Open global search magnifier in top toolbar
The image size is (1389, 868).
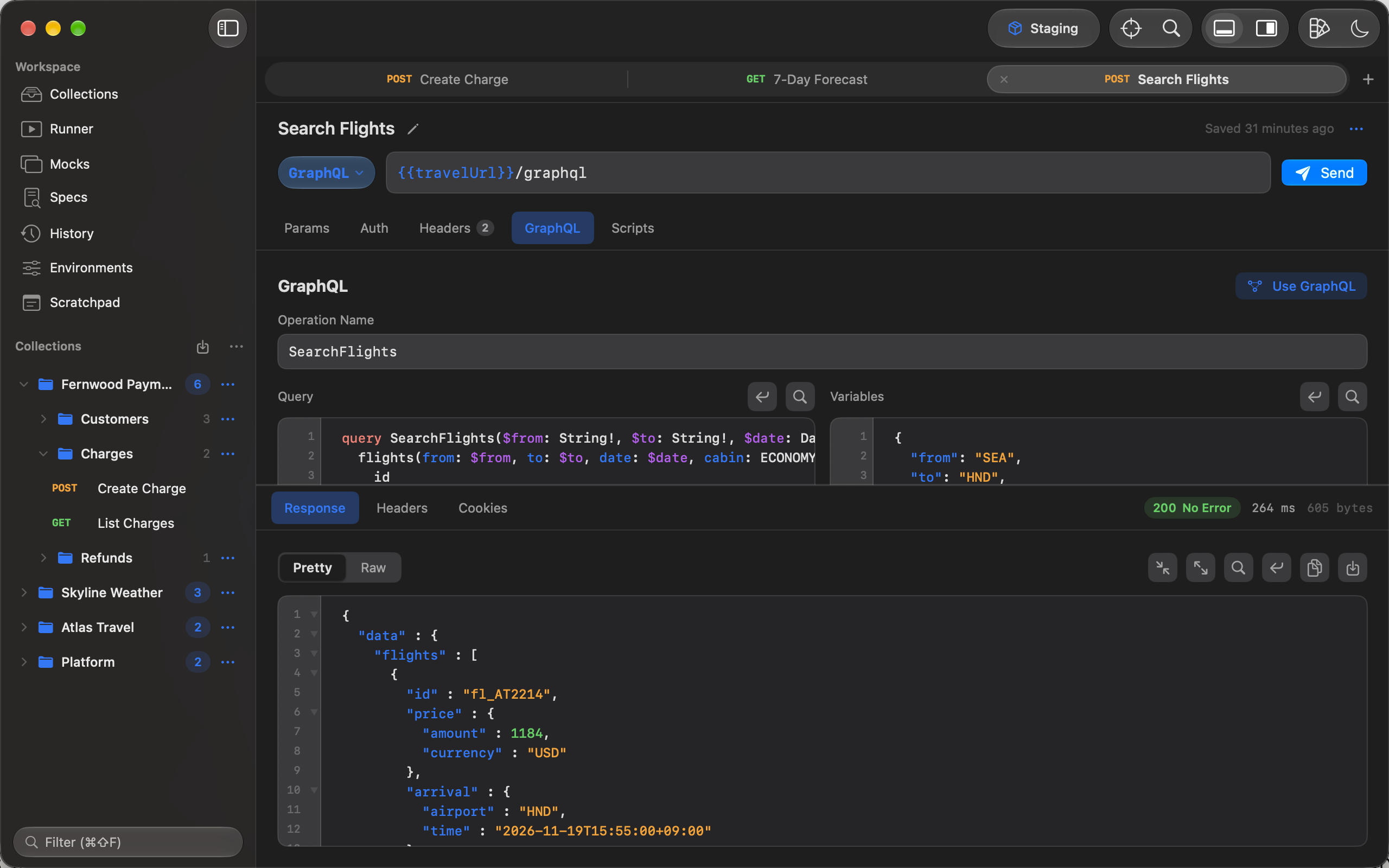pyautogui.click(x=1171, y=28)
